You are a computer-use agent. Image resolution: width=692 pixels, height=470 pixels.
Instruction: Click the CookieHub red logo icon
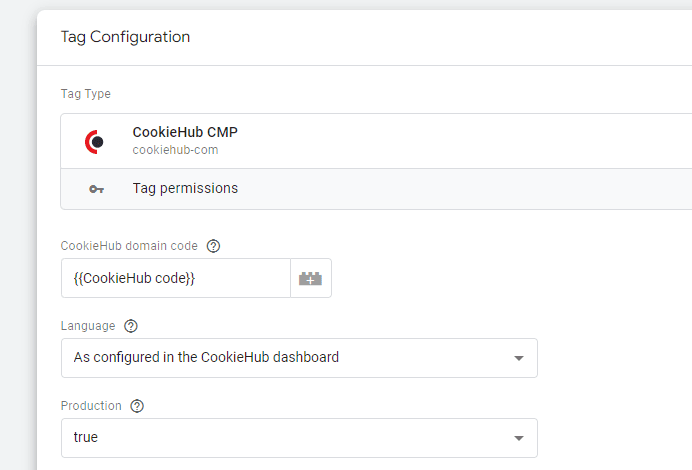click(95, 142)
